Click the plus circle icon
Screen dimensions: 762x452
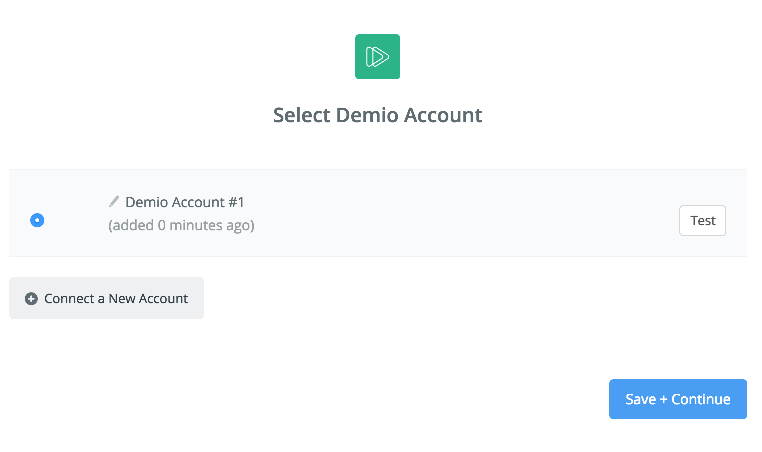click(x=31, y=298)
